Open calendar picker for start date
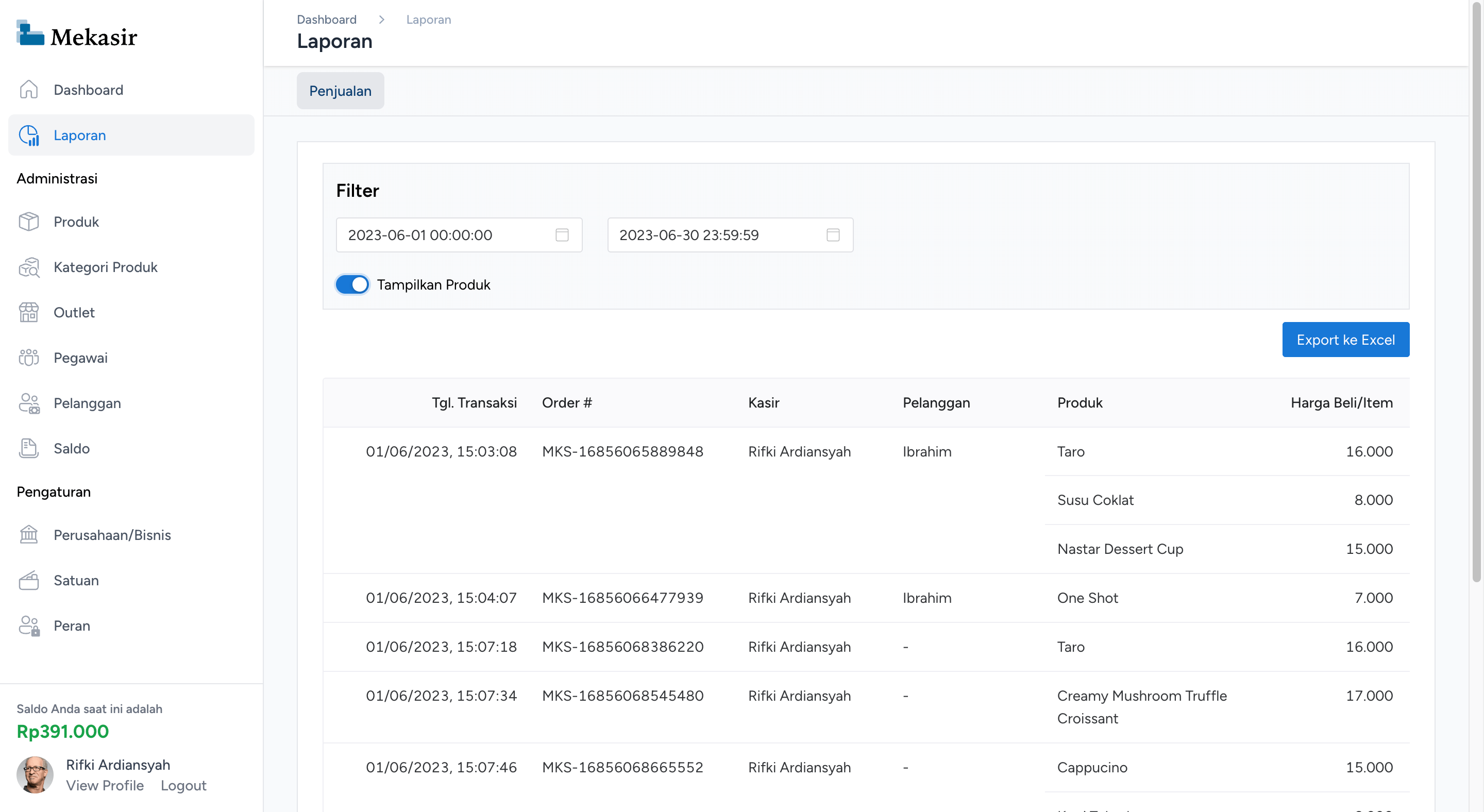This screenshot has width=1484, height=812. coord(562,235)
